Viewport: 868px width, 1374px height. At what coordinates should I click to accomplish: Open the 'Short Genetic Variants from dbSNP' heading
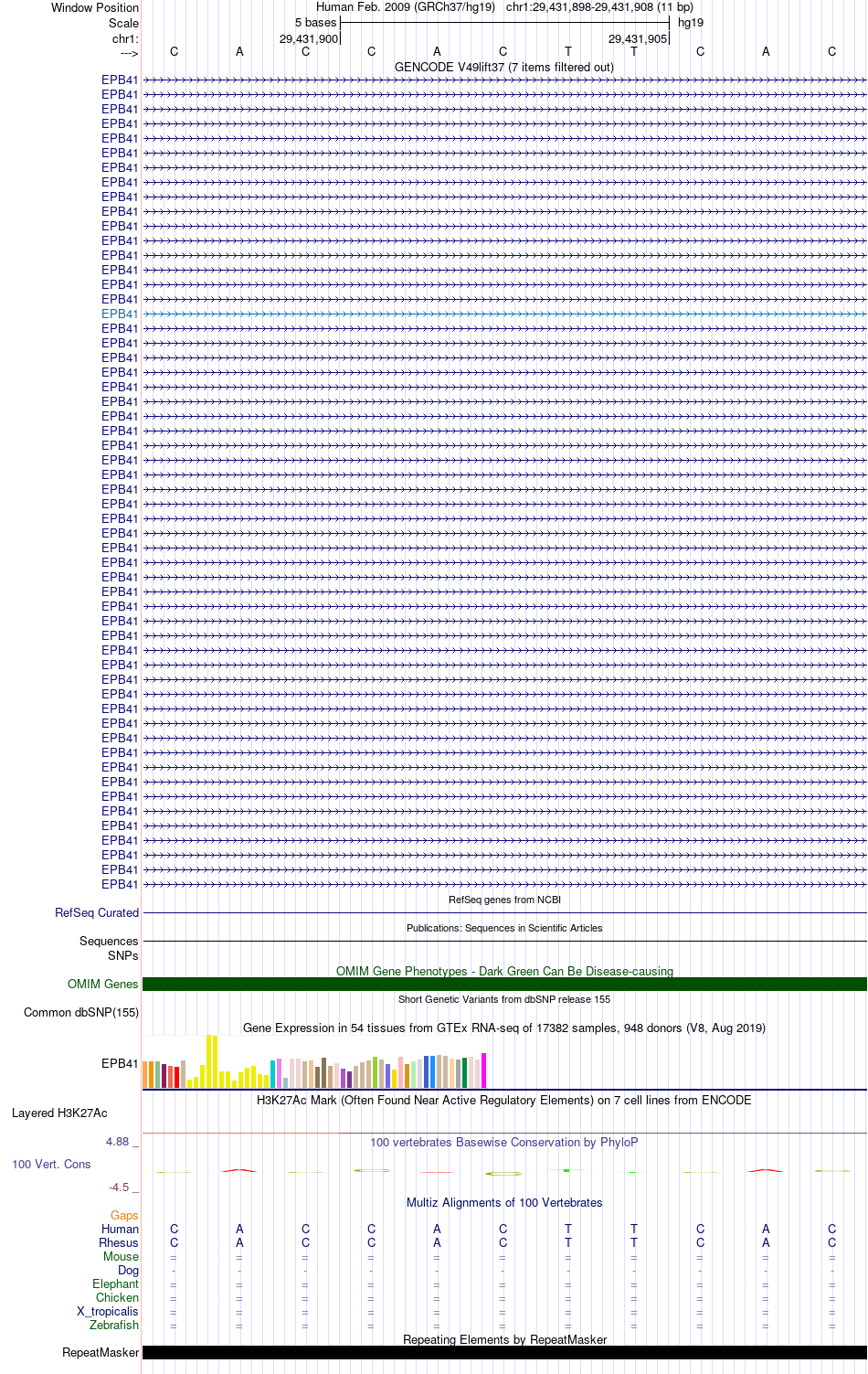pyautogui.click(x=504, y=999)
